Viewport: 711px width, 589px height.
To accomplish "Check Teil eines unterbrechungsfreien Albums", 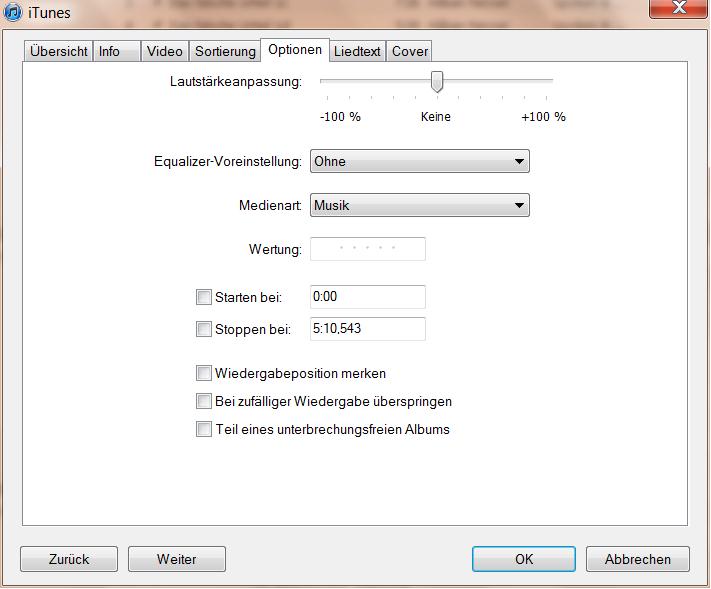I will click(204, 429).
